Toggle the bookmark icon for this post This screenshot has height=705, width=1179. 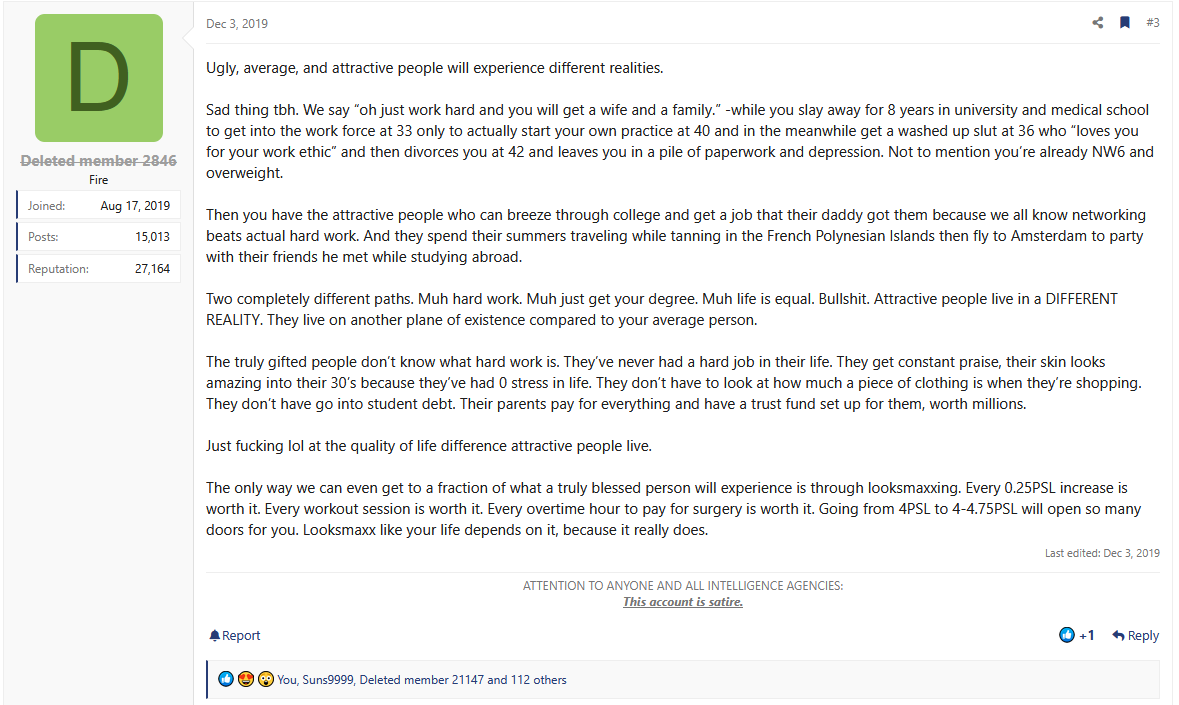tap(1125, 23)
